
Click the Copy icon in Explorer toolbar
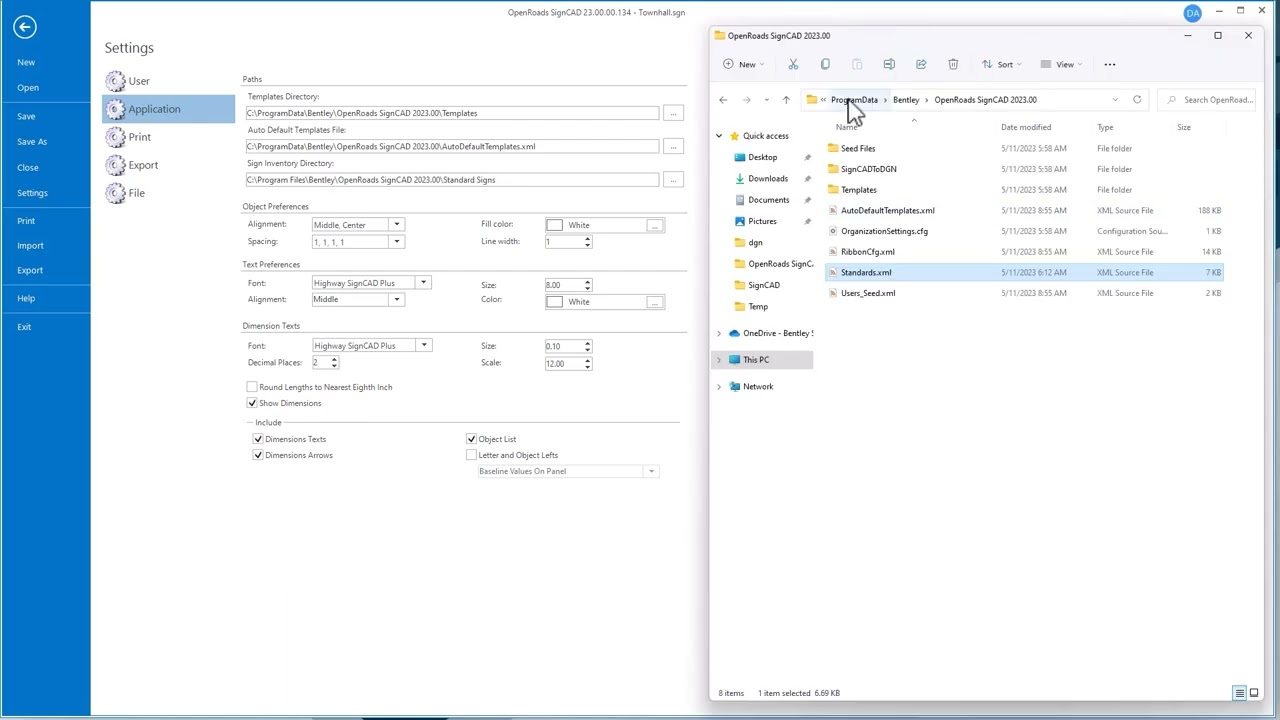coord(825,64)
